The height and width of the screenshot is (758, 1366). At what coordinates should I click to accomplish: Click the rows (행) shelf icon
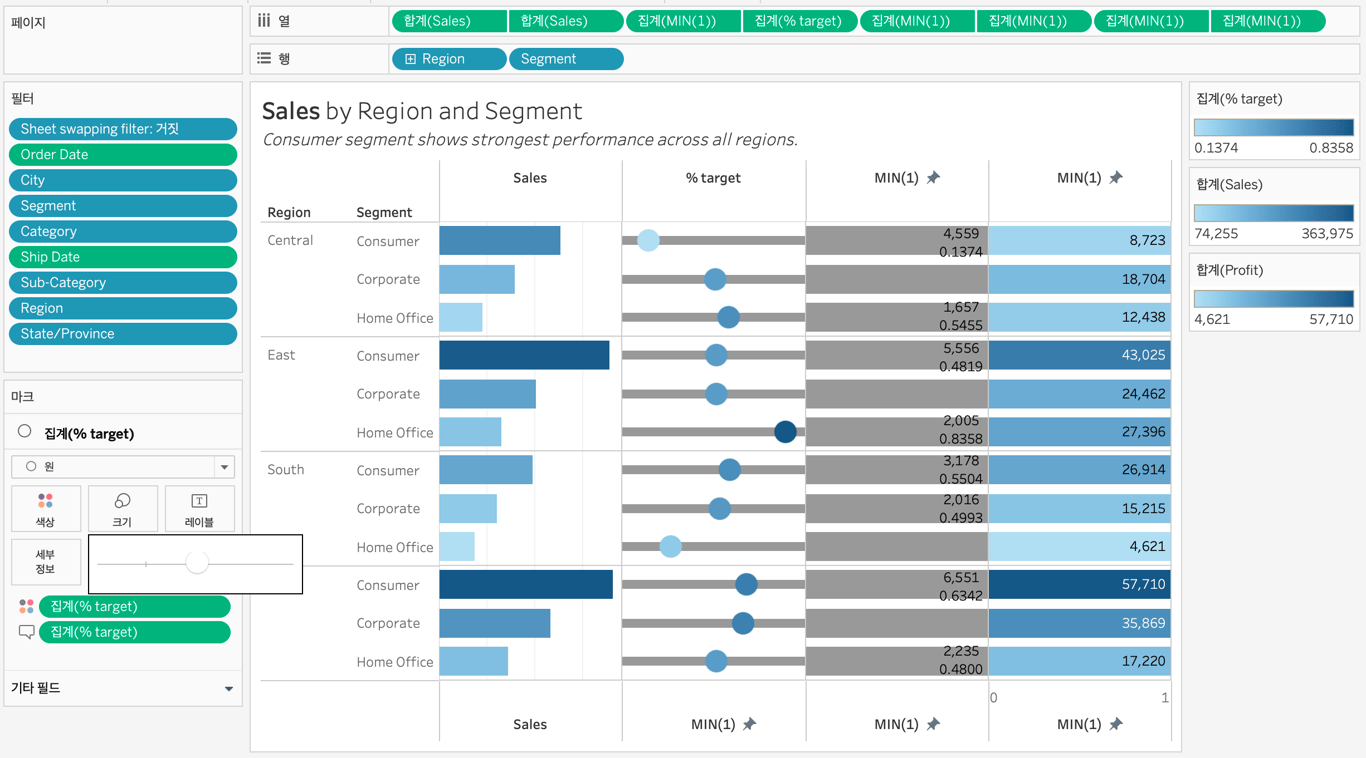(x=264, y=59)
